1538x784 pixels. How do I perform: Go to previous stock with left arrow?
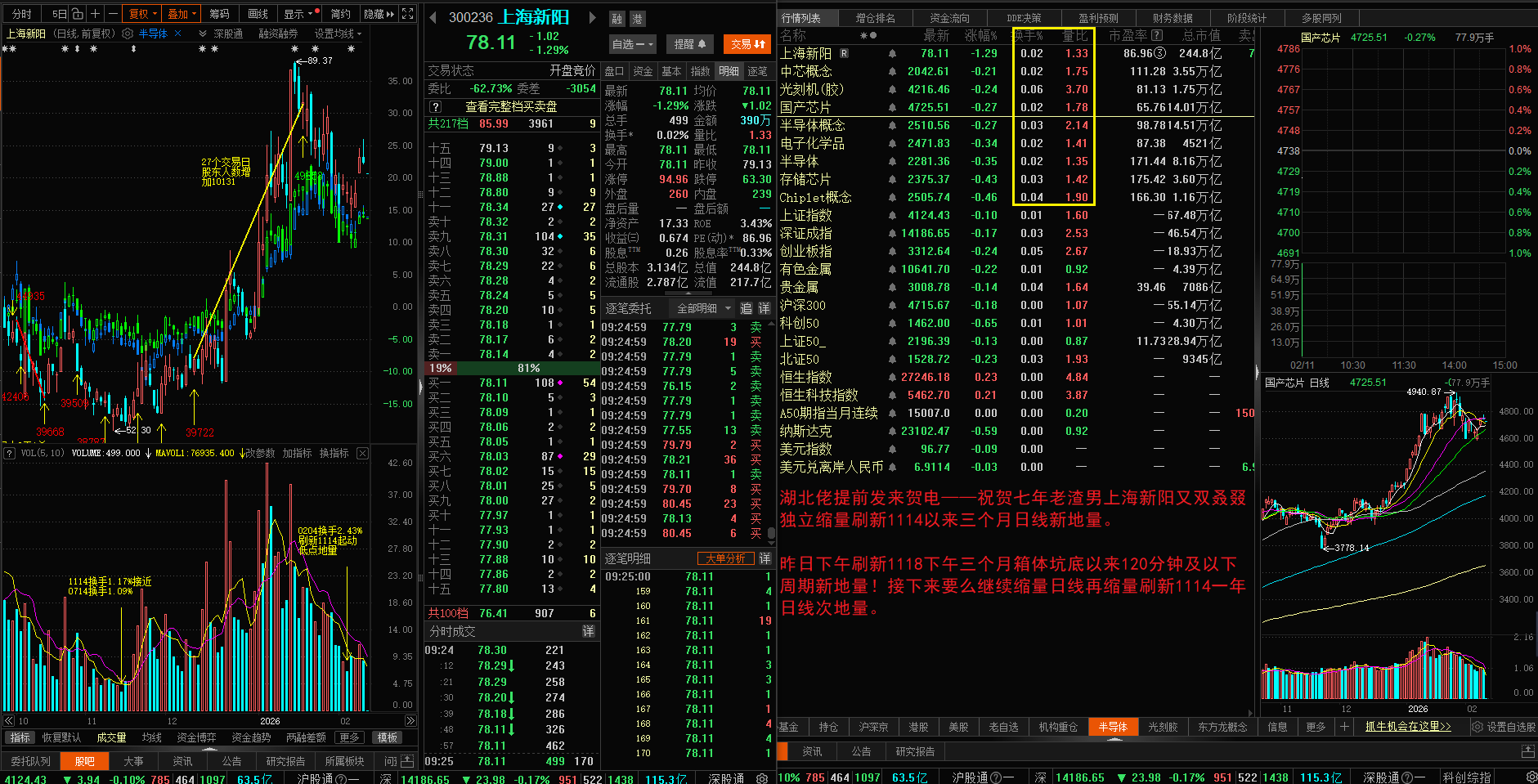(x=433, y=17)
